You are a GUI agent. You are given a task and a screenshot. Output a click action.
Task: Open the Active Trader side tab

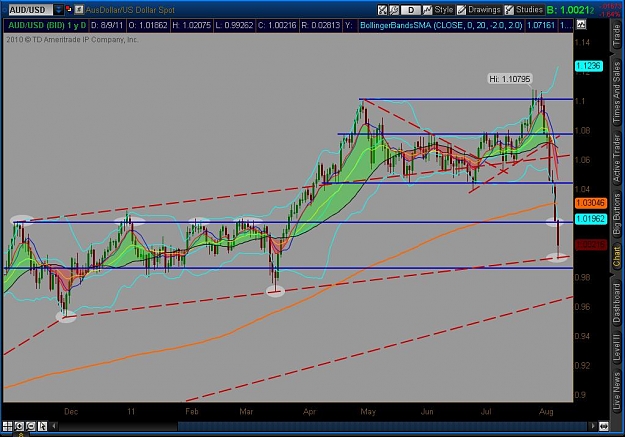617,158
